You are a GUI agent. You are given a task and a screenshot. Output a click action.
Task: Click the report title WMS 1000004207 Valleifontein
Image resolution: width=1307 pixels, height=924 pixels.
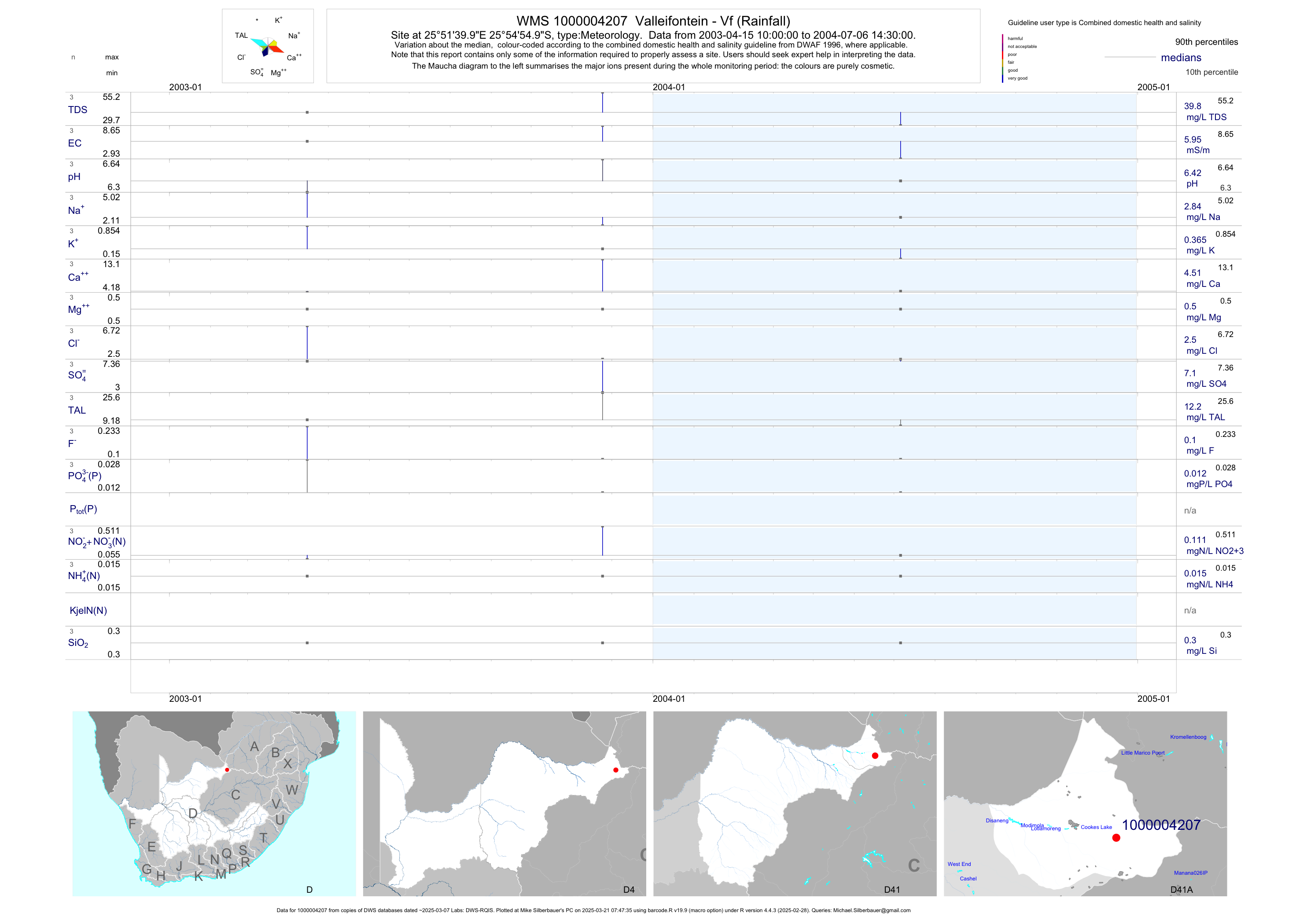click(653, 21)
